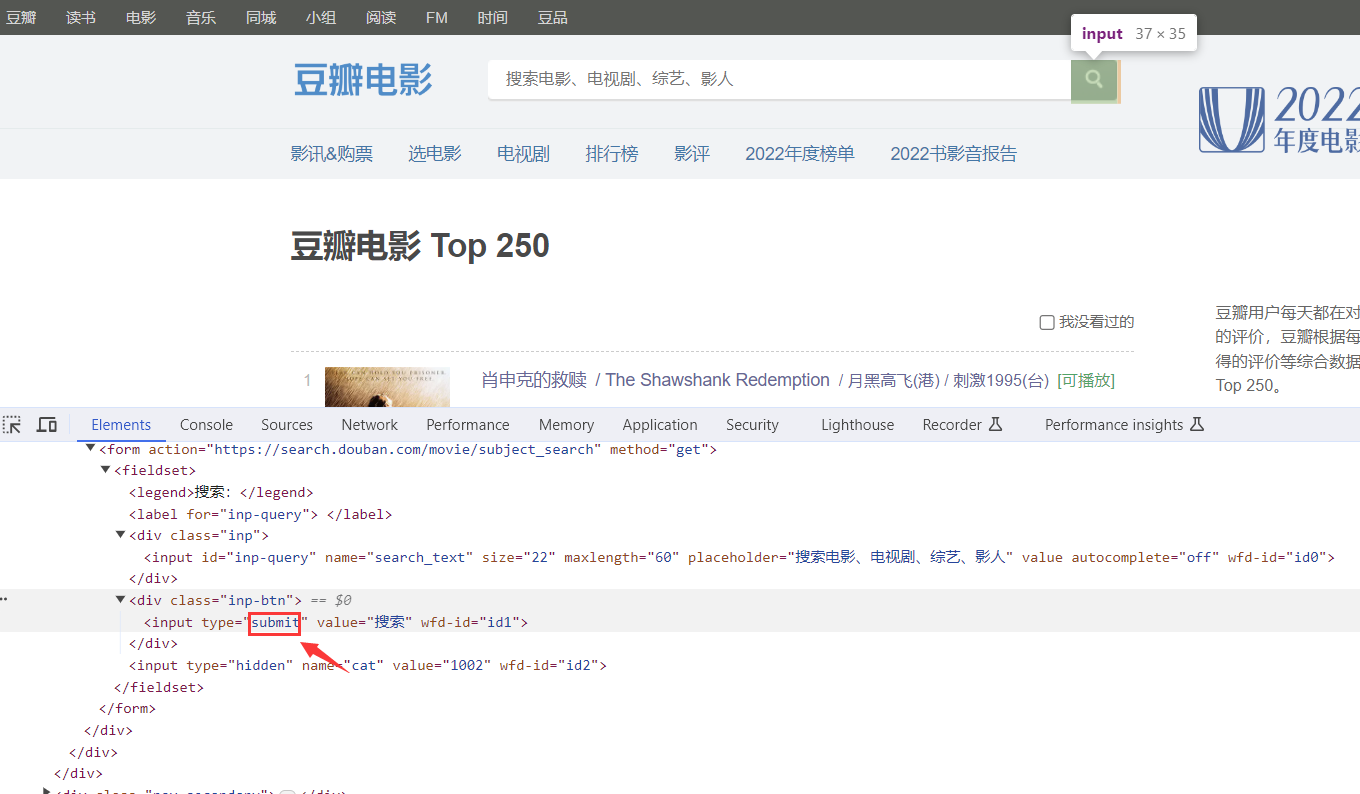Click the [可播放] label
Viewport: 1360px width, 794px height.
point(1086,380)
